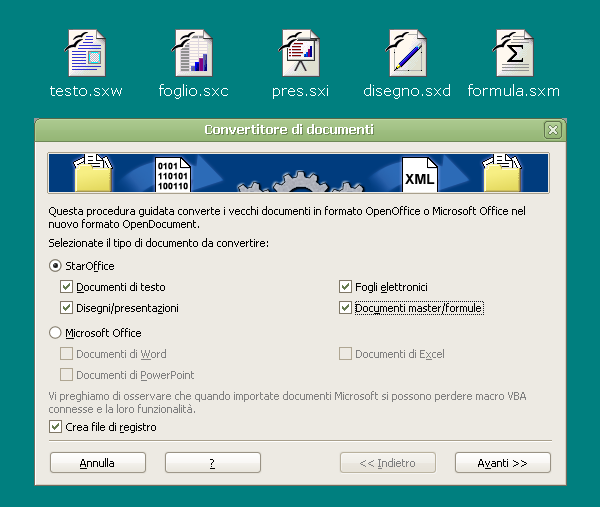Viewport: 600px width, 507px height.
Task: Click the gear graphic in the banner
Action: point(300,182)
